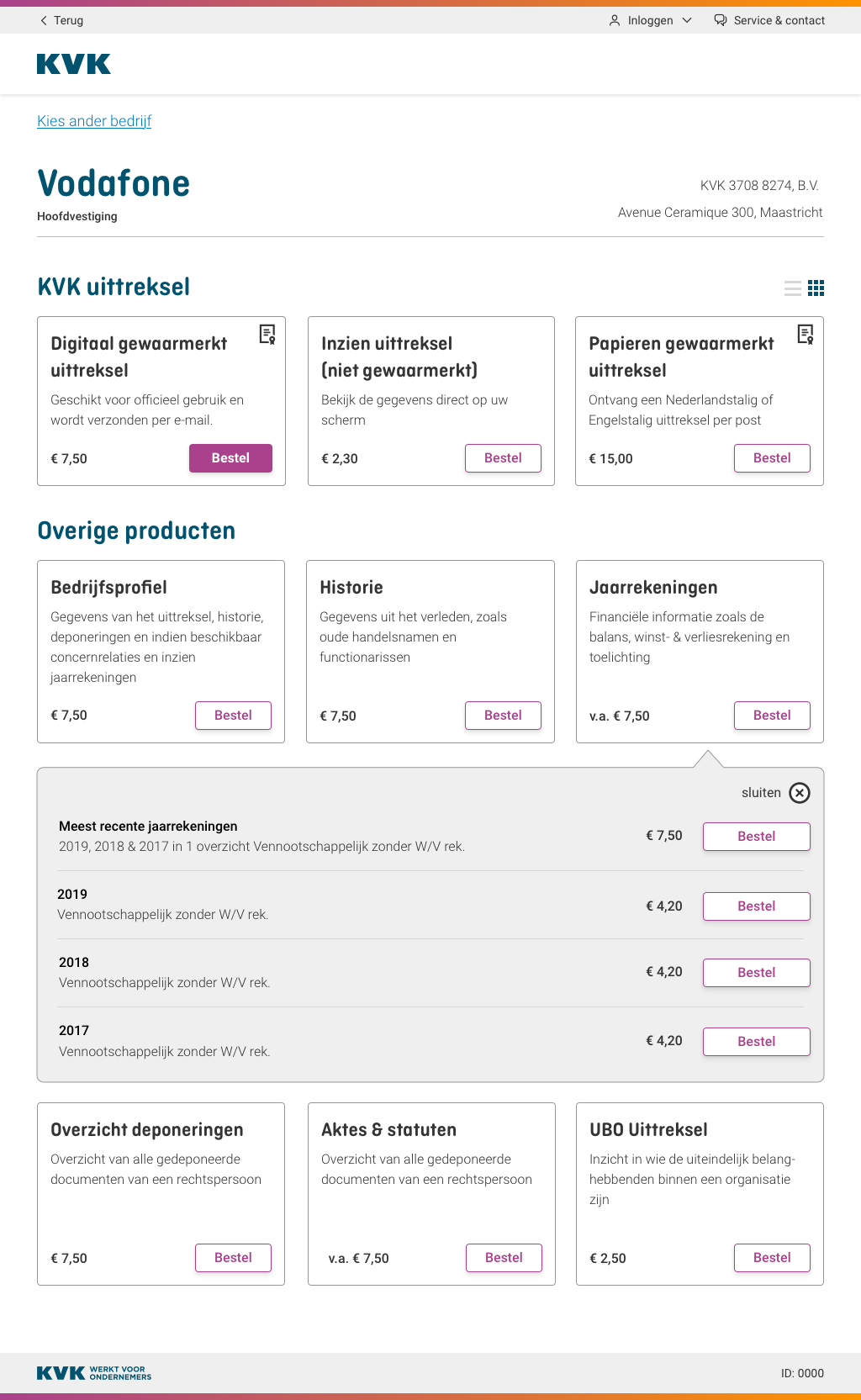Click the user icon next to Inloggen
Image resolution: width=861 pixels, height=1400 pixels.
pyautogui.click(x=615, y=20)
